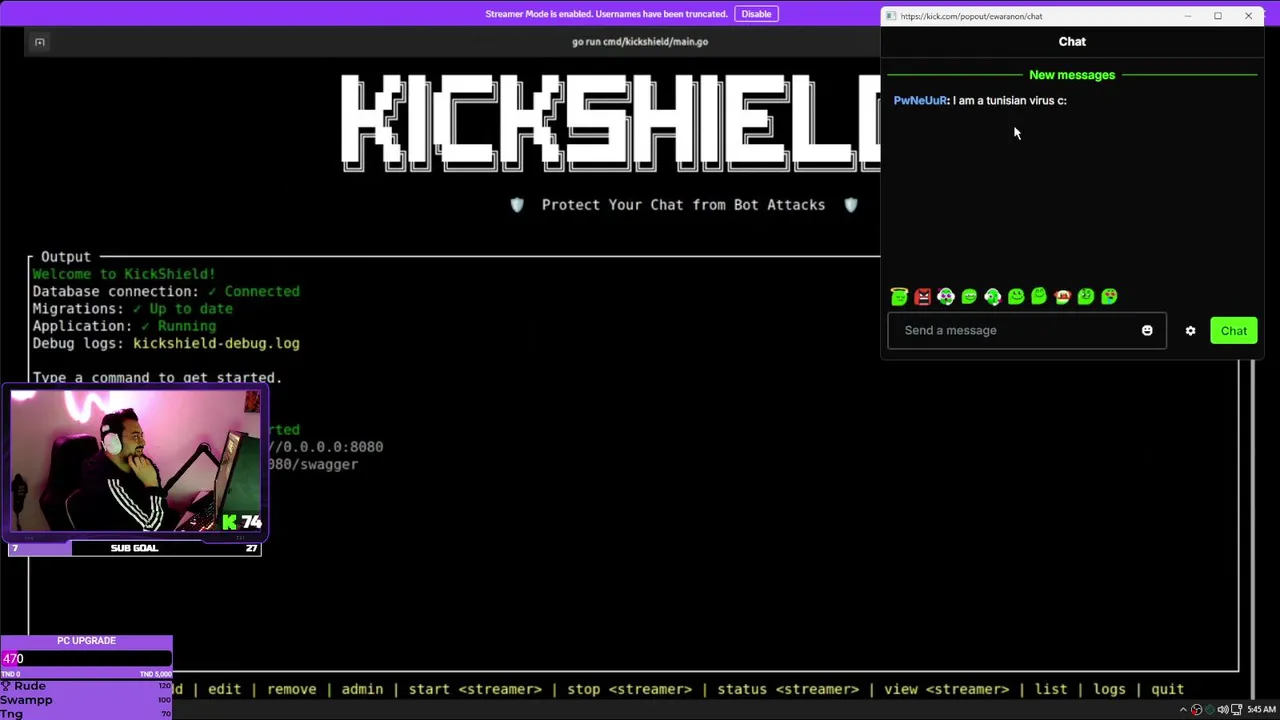Viewport: 1280px width, 720px height.
Task: Insert the seventh tall green blob emote
Action: pos(1039,296)
